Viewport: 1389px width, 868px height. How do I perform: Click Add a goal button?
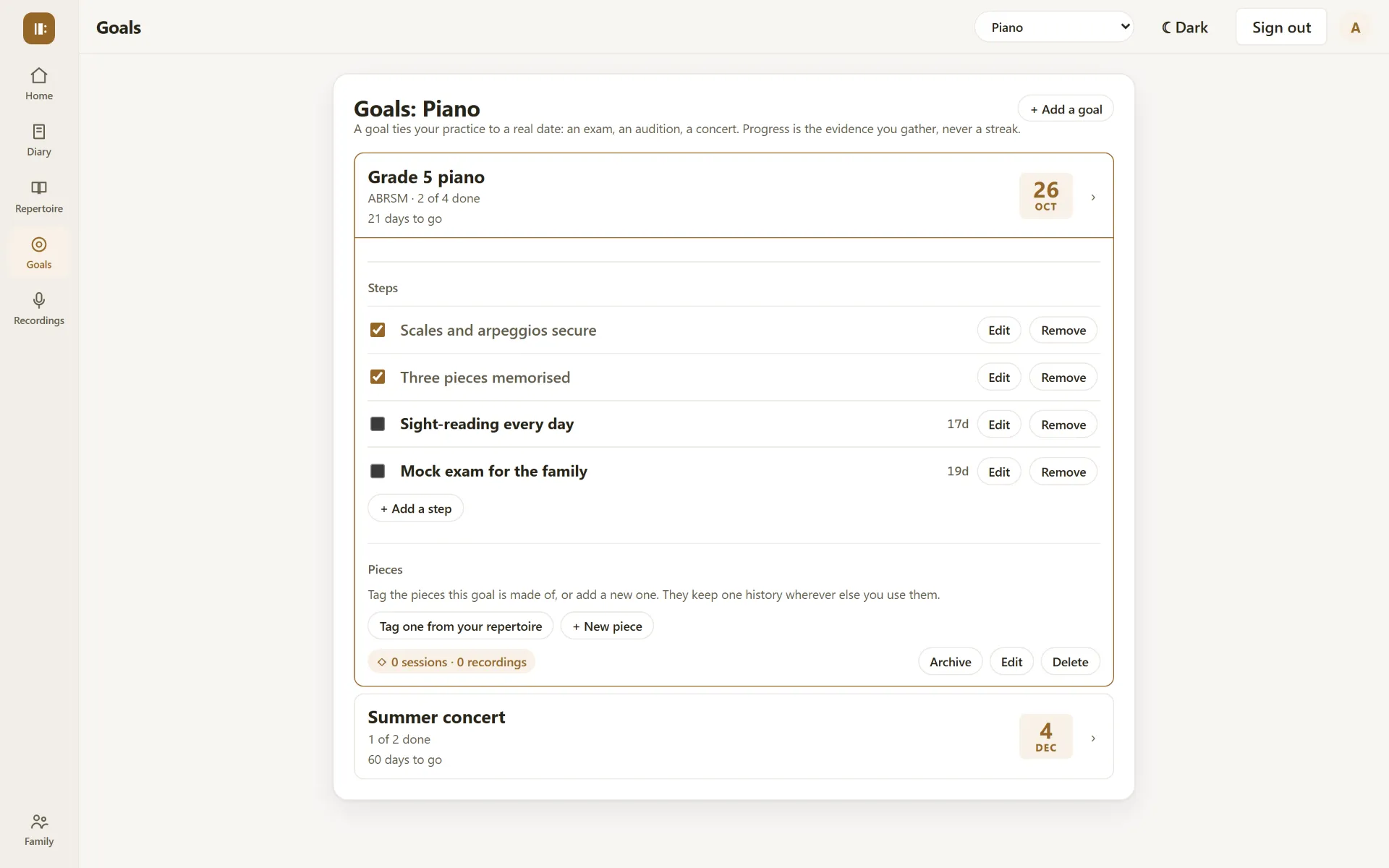1066,109
